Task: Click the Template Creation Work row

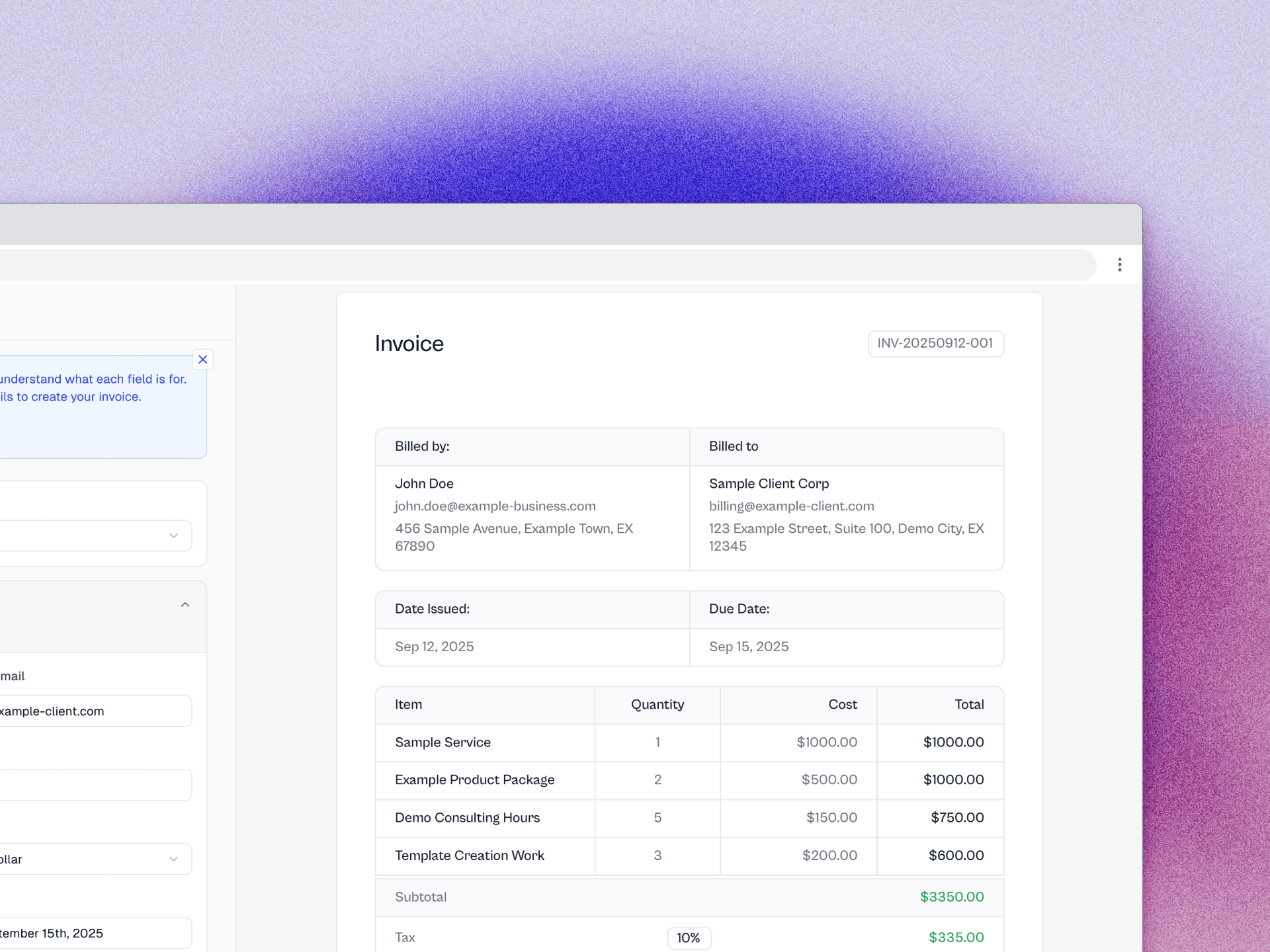Action: [469, 855]
